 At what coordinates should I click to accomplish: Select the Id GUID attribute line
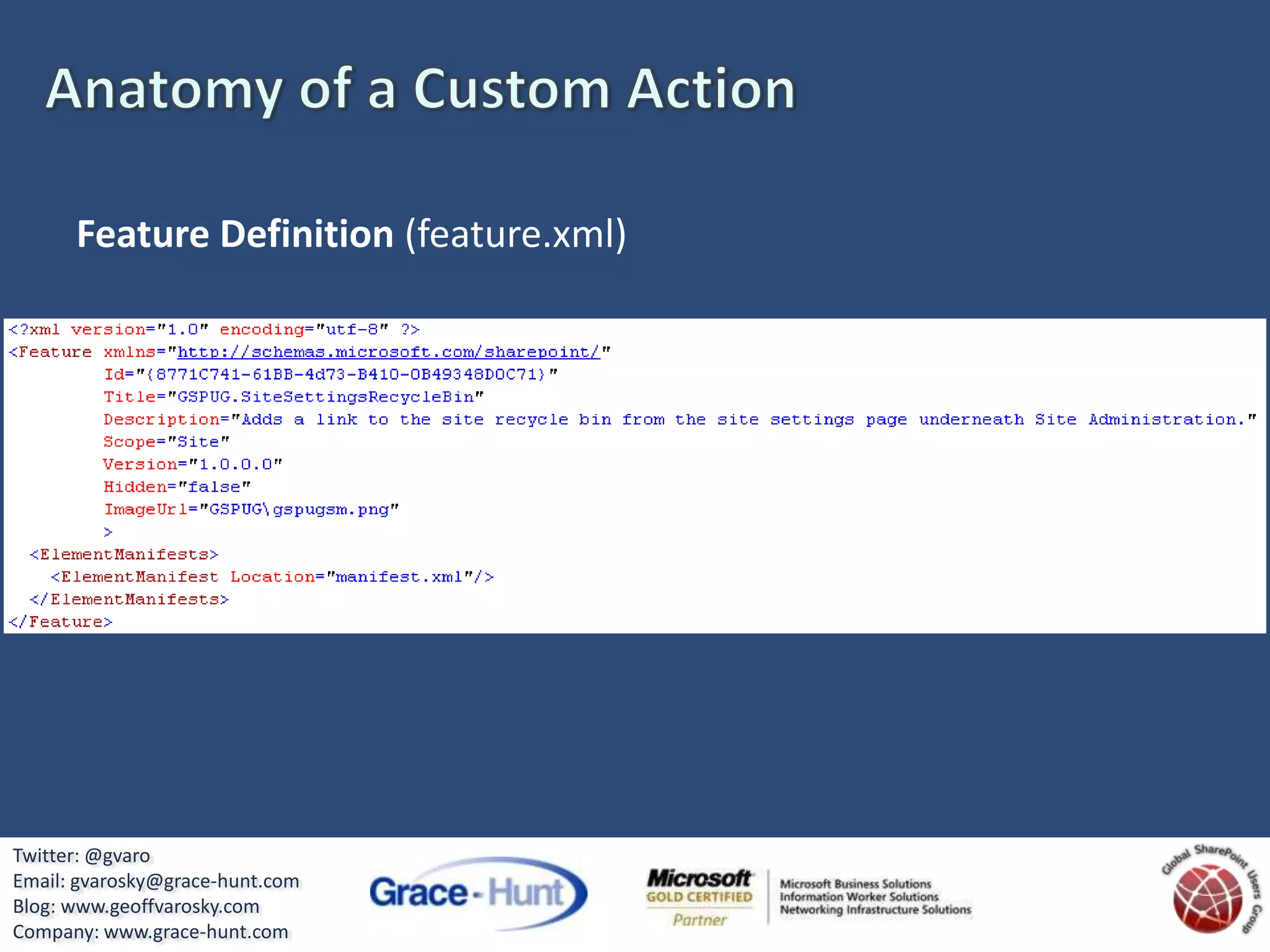click(x=331, y=374)
